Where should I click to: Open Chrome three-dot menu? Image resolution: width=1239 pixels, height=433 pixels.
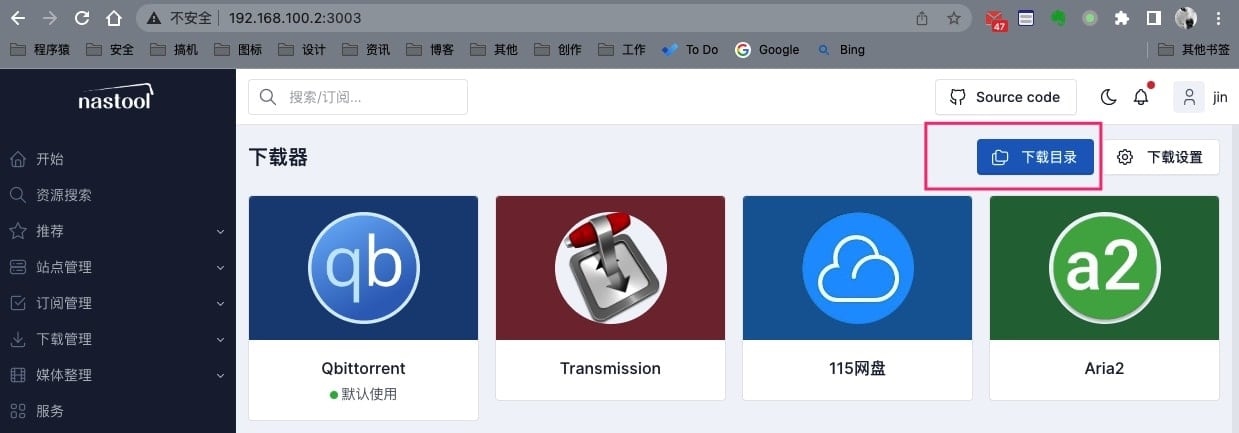(1218, 18)
